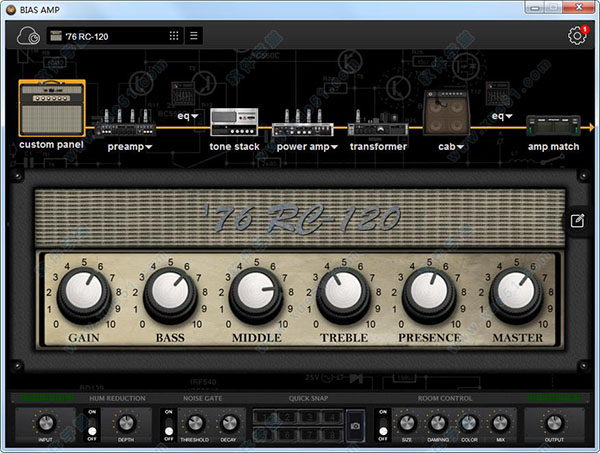Image resolution: width=600 pixels, height=453 pixels.
Task: Select the custom panel amp head
Action: tap(52, 108)
